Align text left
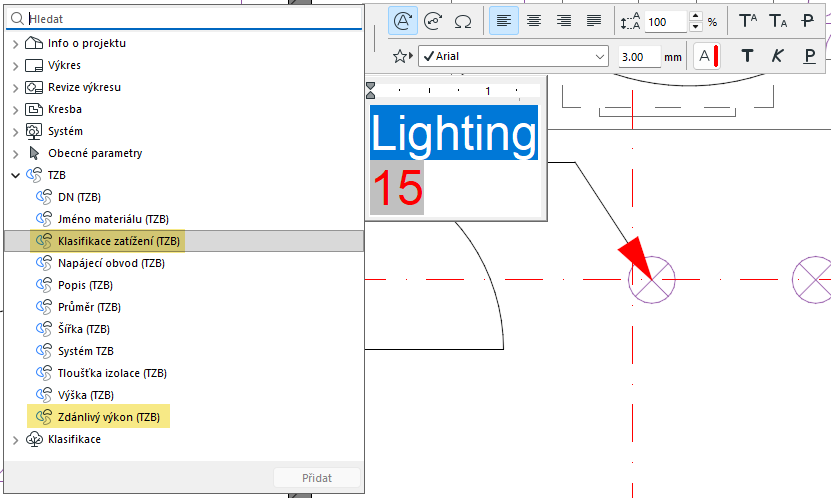The height and width of the screenshot is (498, 831). pyautogui.click(x=503, y=21)
